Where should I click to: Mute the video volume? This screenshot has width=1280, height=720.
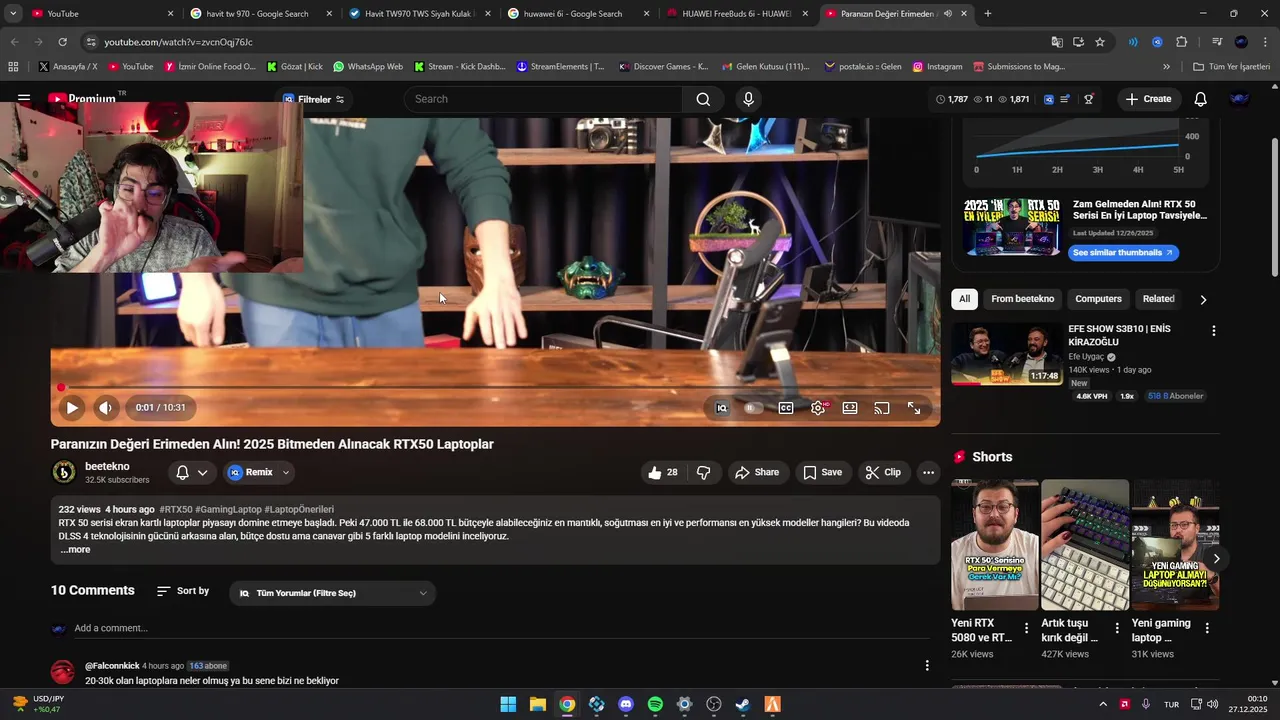click(x=105, y=408)
